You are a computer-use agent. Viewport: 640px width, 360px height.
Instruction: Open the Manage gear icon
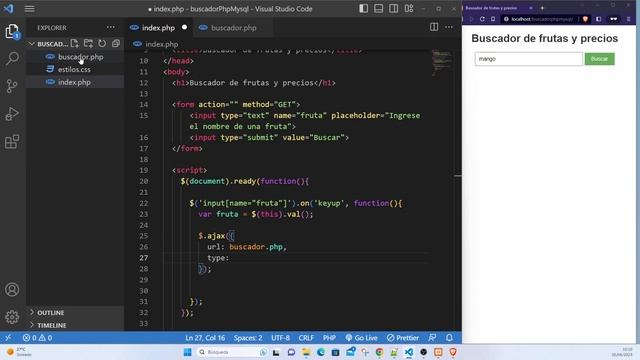pos(12,317)
